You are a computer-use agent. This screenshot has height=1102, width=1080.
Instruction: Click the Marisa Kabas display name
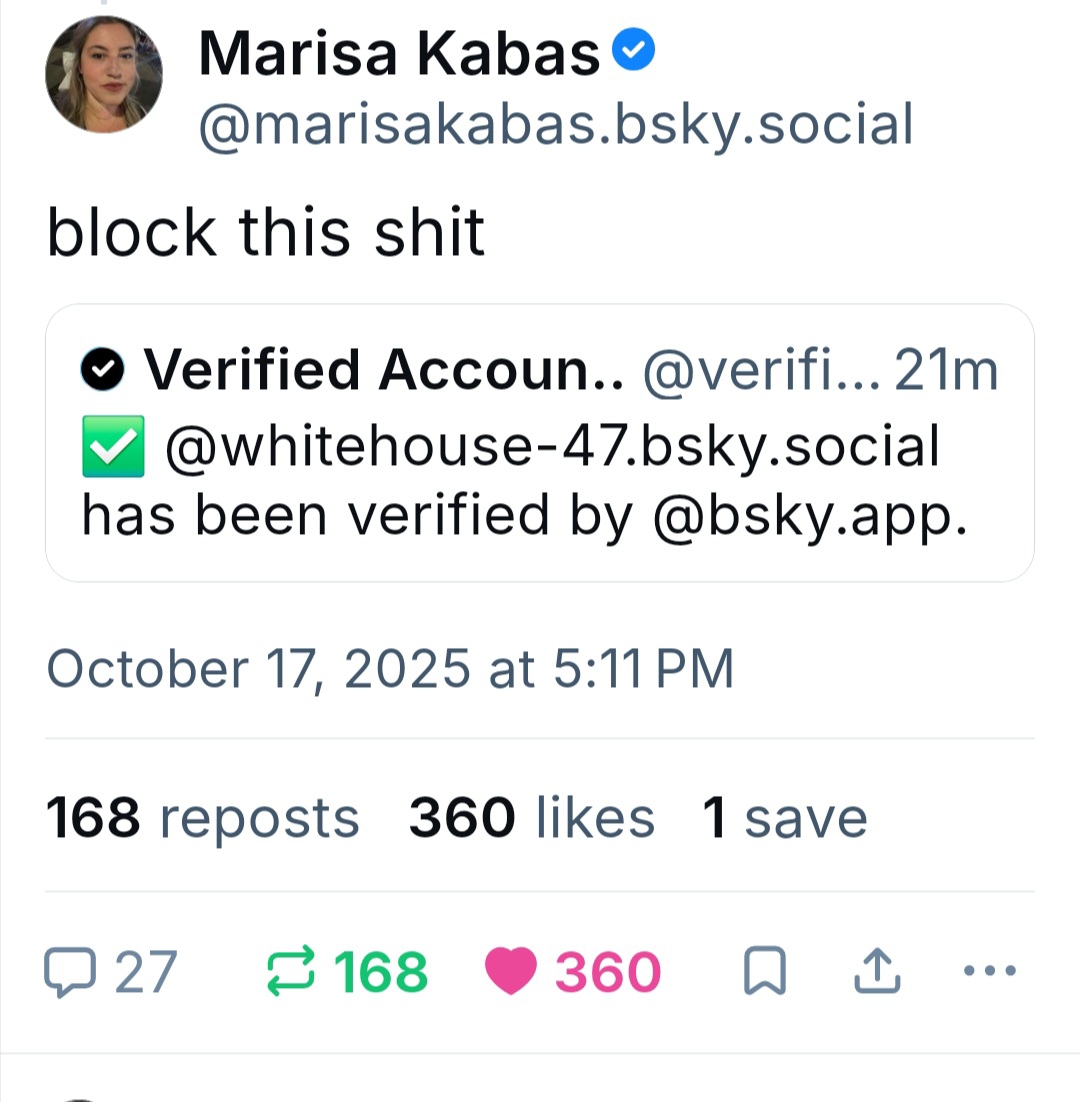(399, 53)
